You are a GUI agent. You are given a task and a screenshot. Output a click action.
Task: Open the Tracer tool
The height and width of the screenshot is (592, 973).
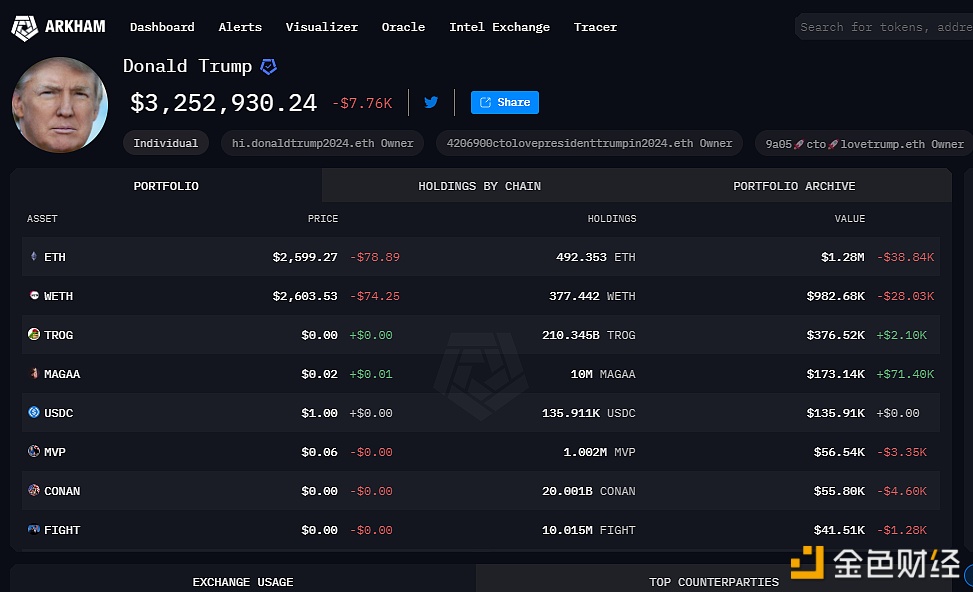(x=595, y=27)
